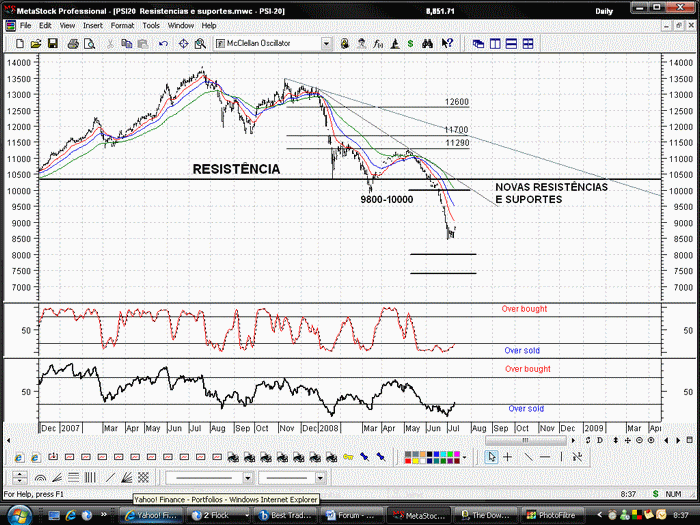Expand the color palette dropdown arrow
This screenshot has height=525, width=700.
click(x=465, y=457)
